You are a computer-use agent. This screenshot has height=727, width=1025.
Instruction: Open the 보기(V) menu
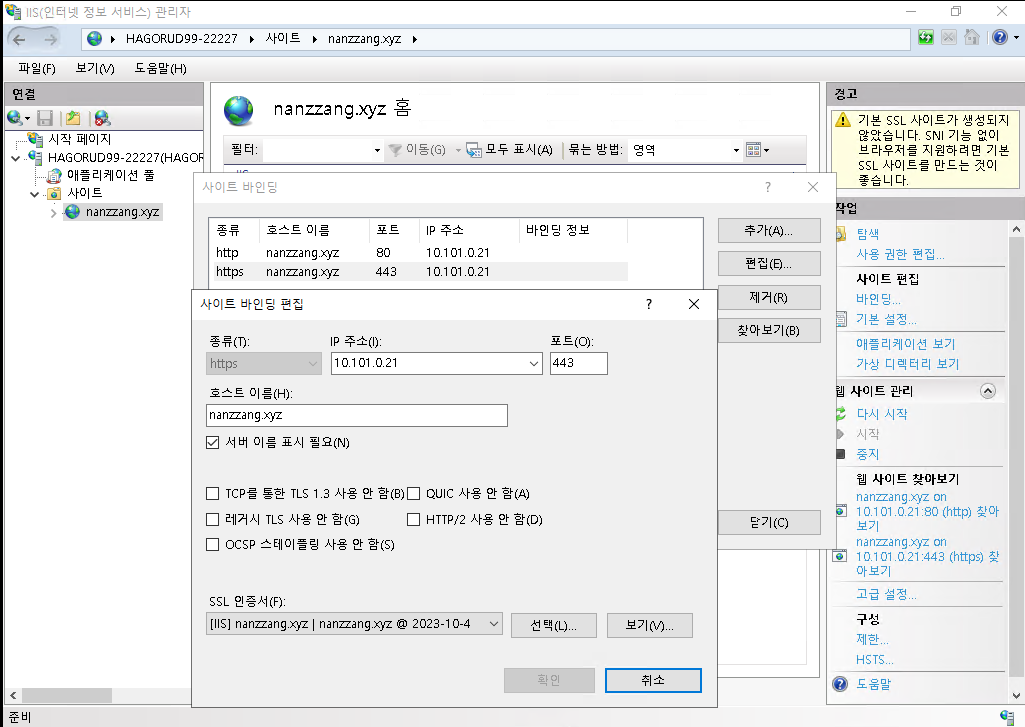coord(95,68)
